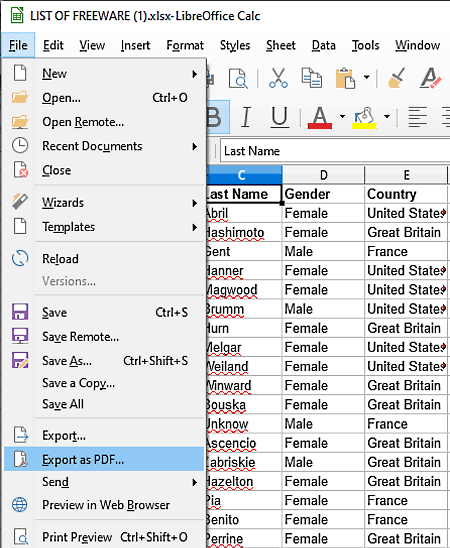This screenshot has width=450, height=548.
Task: Apply yellow background highlight color
Action: pyautogui.click(x=364, y=117)
